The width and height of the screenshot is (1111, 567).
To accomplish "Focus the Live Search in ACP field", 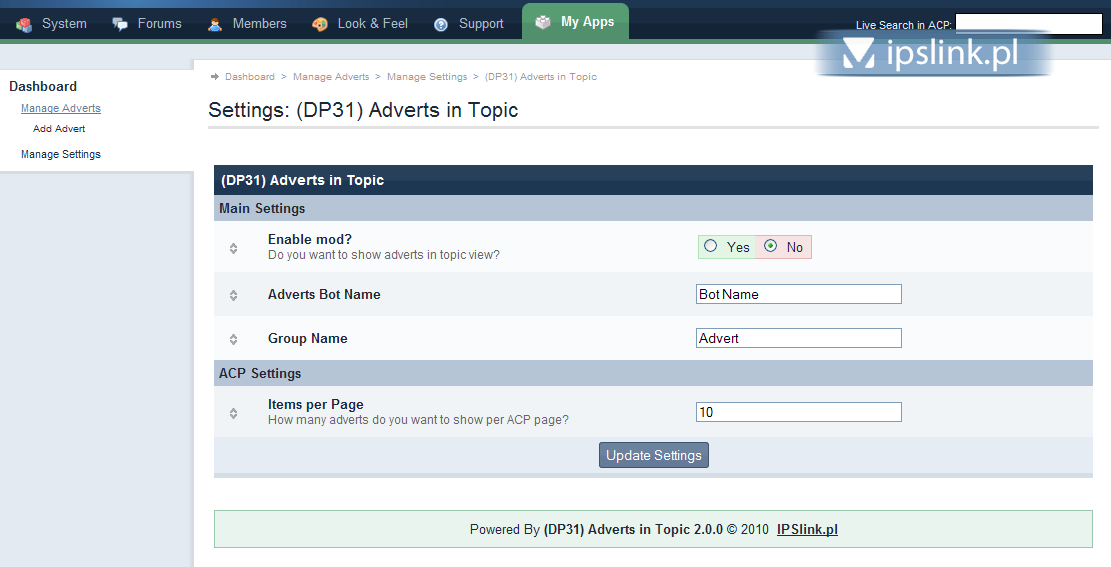I will pyautogui.click(x=1028, y=24).
